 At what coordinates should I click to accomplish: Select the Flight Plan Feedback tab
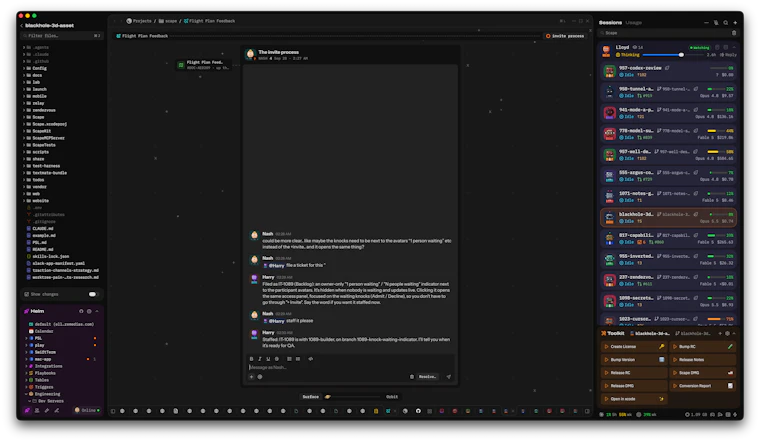pos(142,36)
